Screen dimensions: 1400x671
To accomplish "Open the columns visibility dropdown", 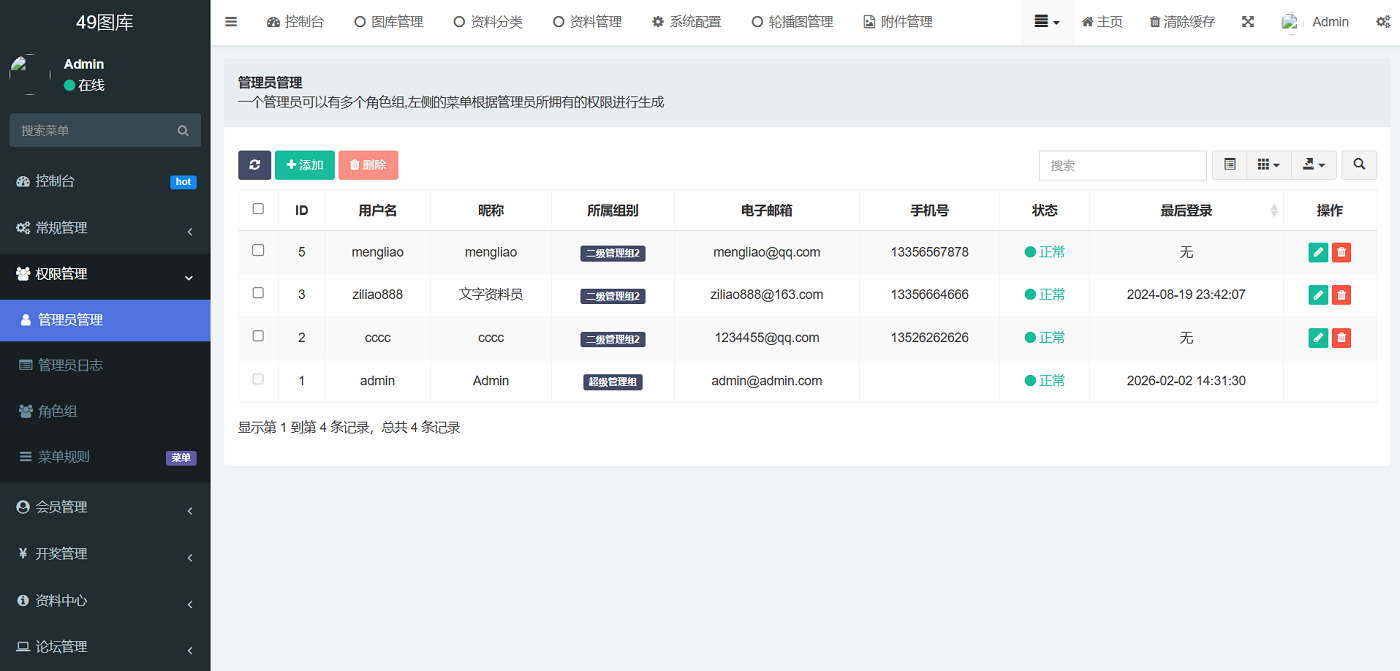I will coord(1268,165).
